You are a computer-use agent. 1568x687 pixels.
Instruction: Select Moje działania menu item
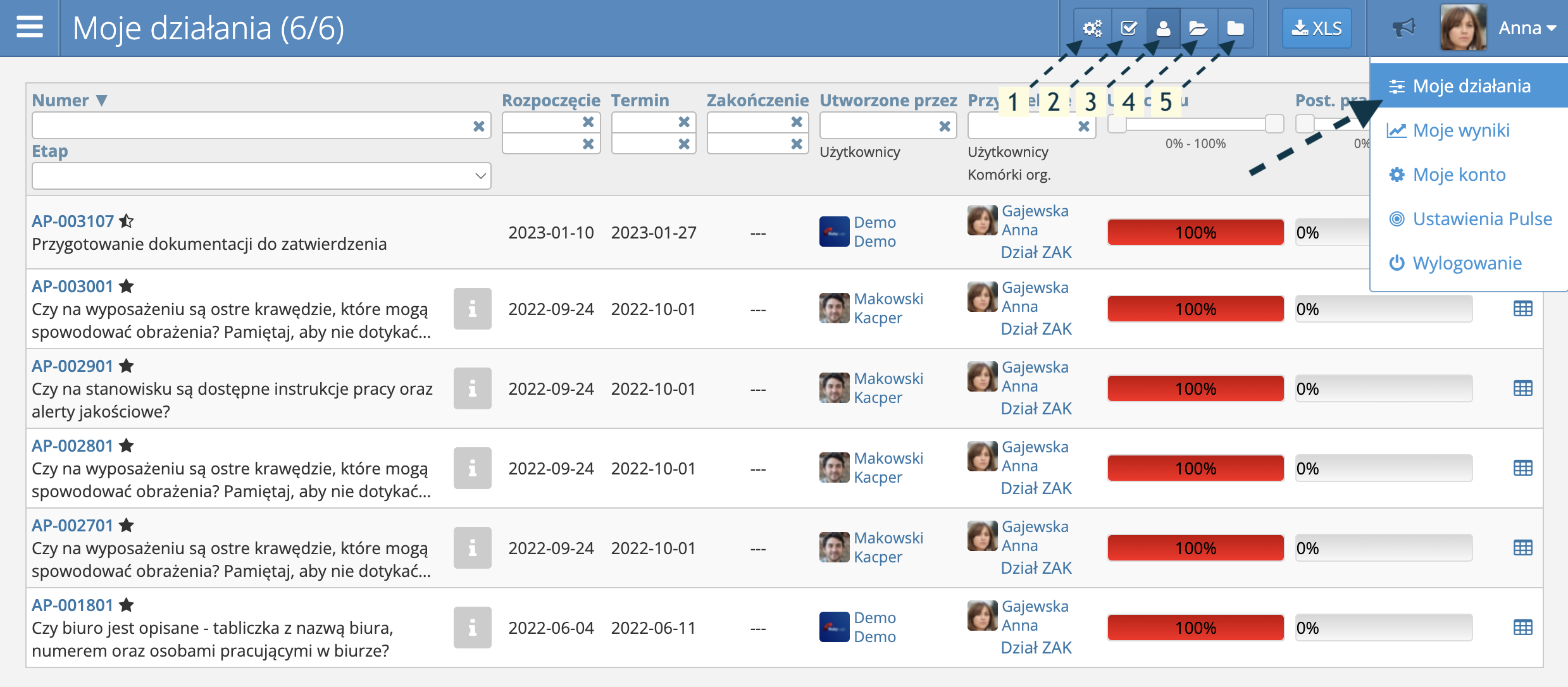point(1469,86)
